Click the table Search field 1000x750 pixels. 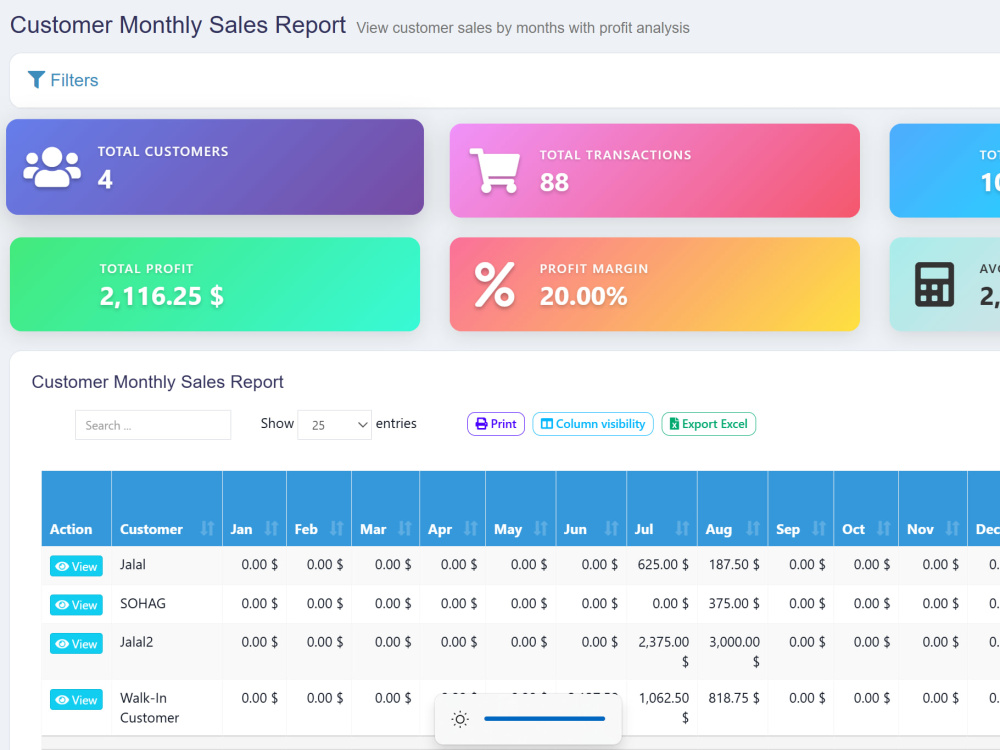coord(153,425)
